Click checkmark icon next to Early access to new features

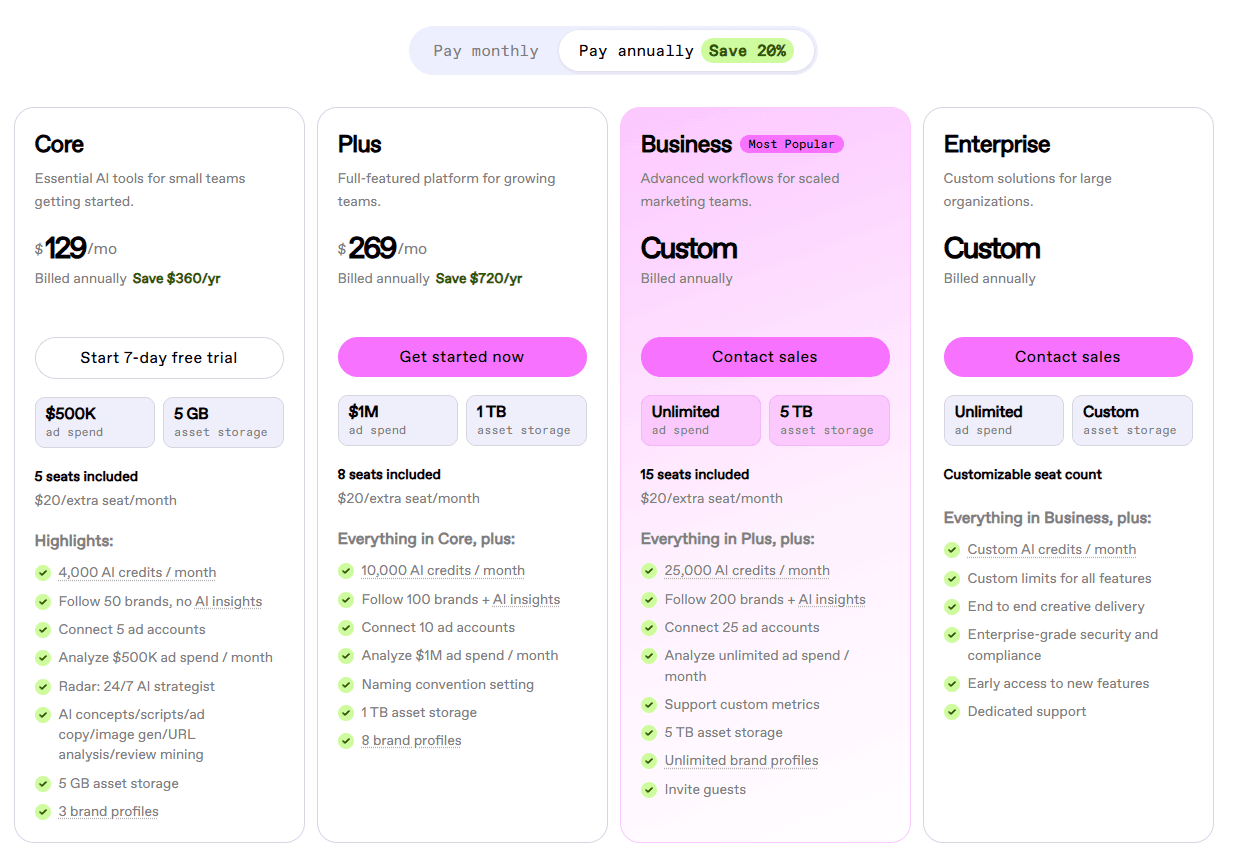pos(952,684)
